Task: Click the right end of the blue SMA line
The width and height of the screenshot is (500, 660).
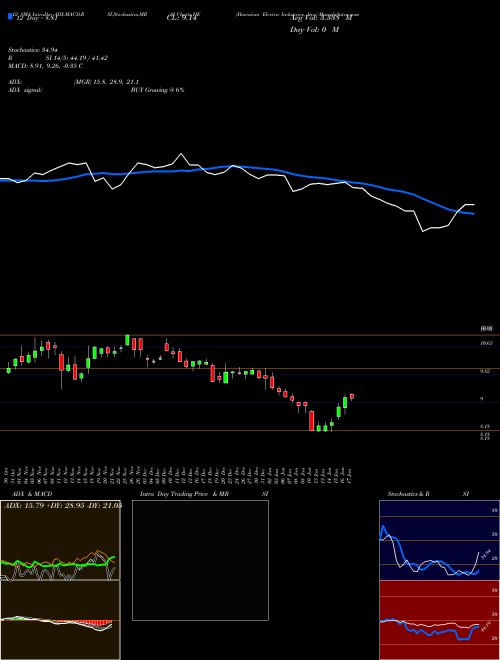Action: [473, 214]
